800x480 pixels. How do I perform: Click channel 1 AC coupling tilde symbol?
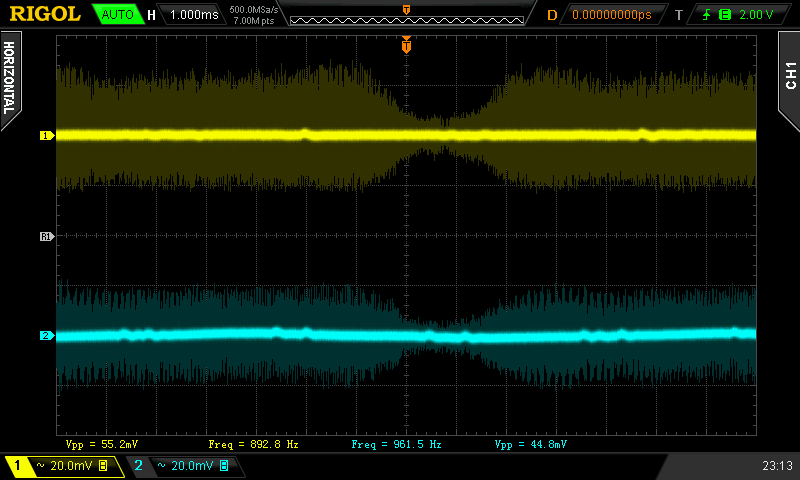41,465
